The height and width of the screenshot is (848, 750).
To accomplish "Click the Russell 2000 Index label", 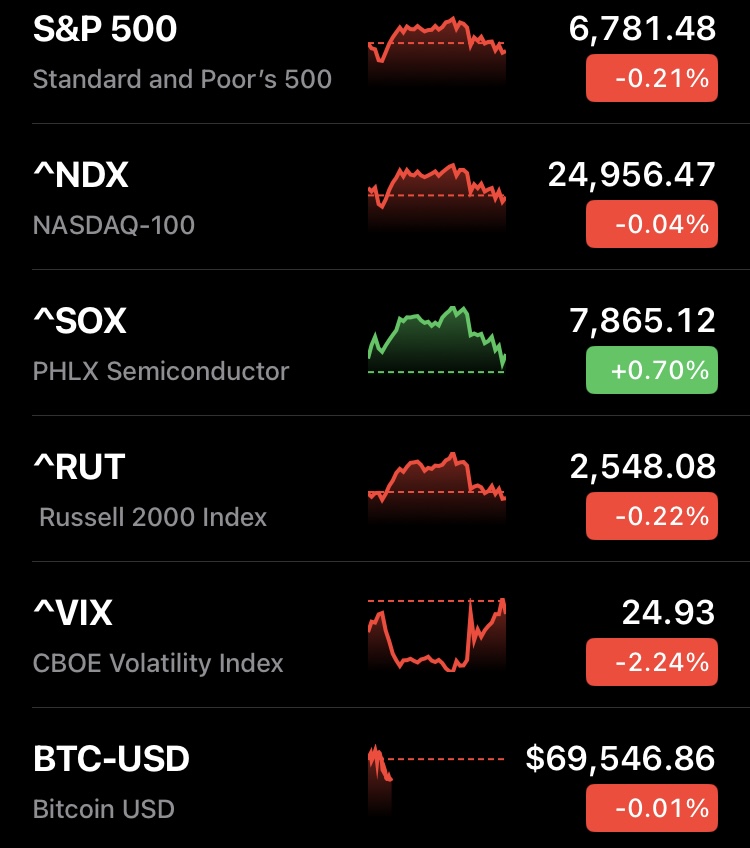I will 153,517.
